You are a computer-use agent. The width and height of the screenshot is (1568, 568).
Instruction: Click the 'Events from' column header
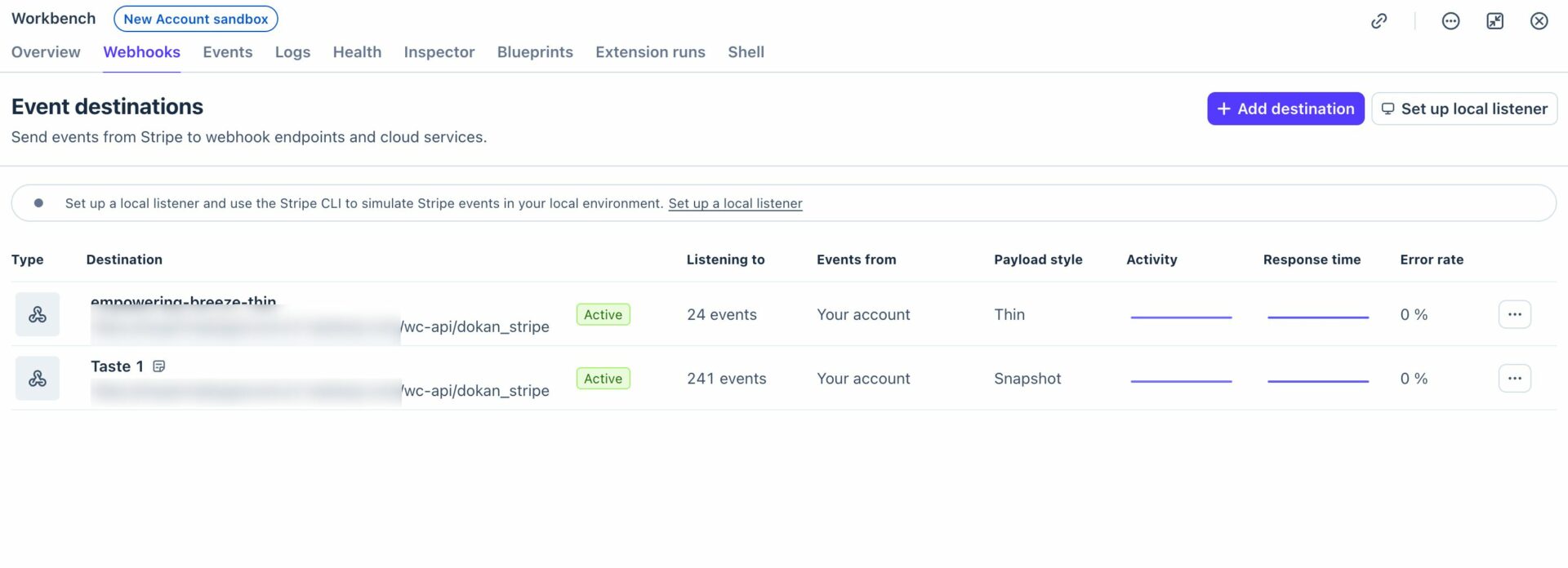tap(856, 260)
